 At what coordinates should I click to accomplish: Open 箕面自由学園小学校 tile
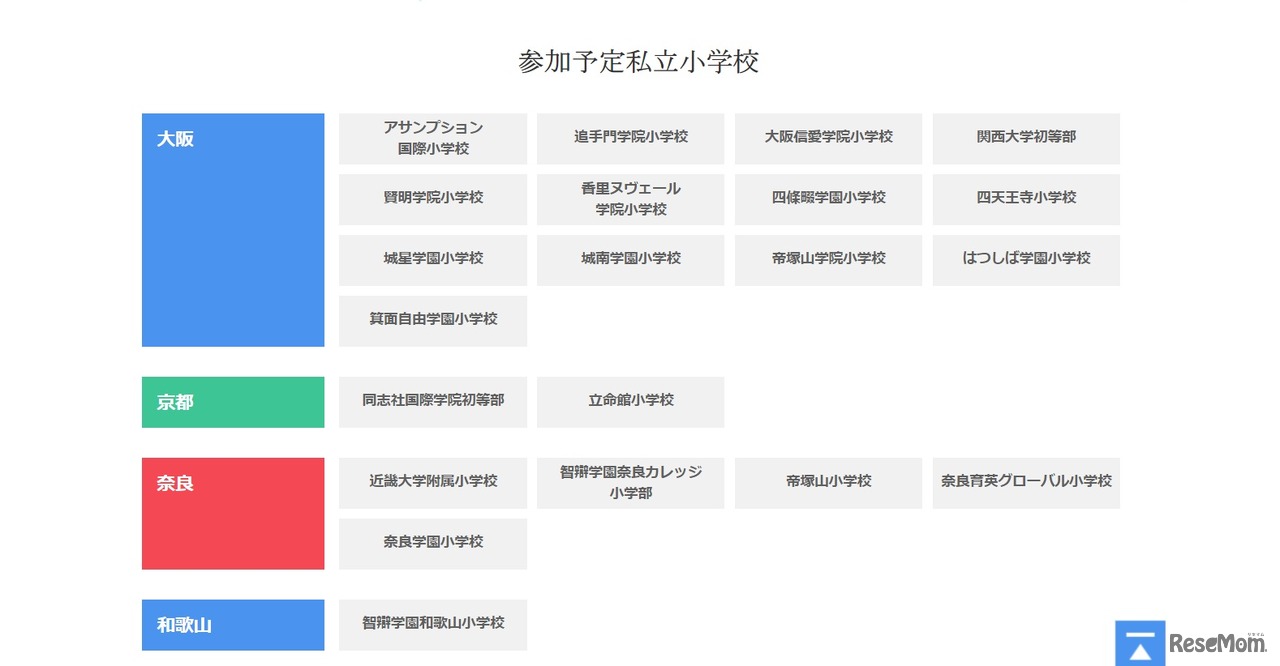pyautogui.click(x=433, y=321)
